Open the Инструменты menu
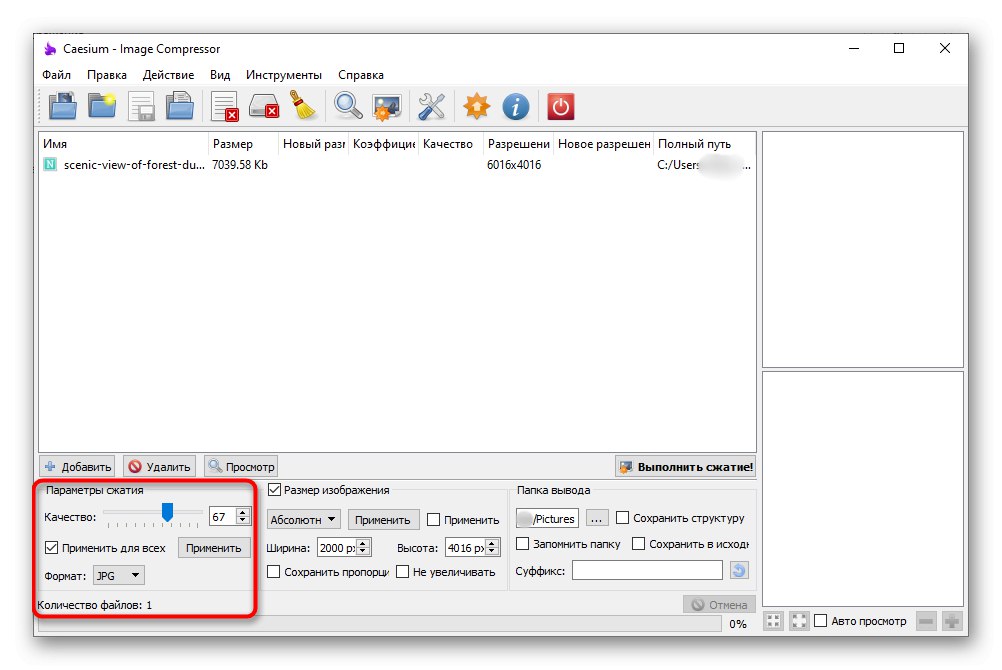1002x670 pixels. click(x=284, y=75)
